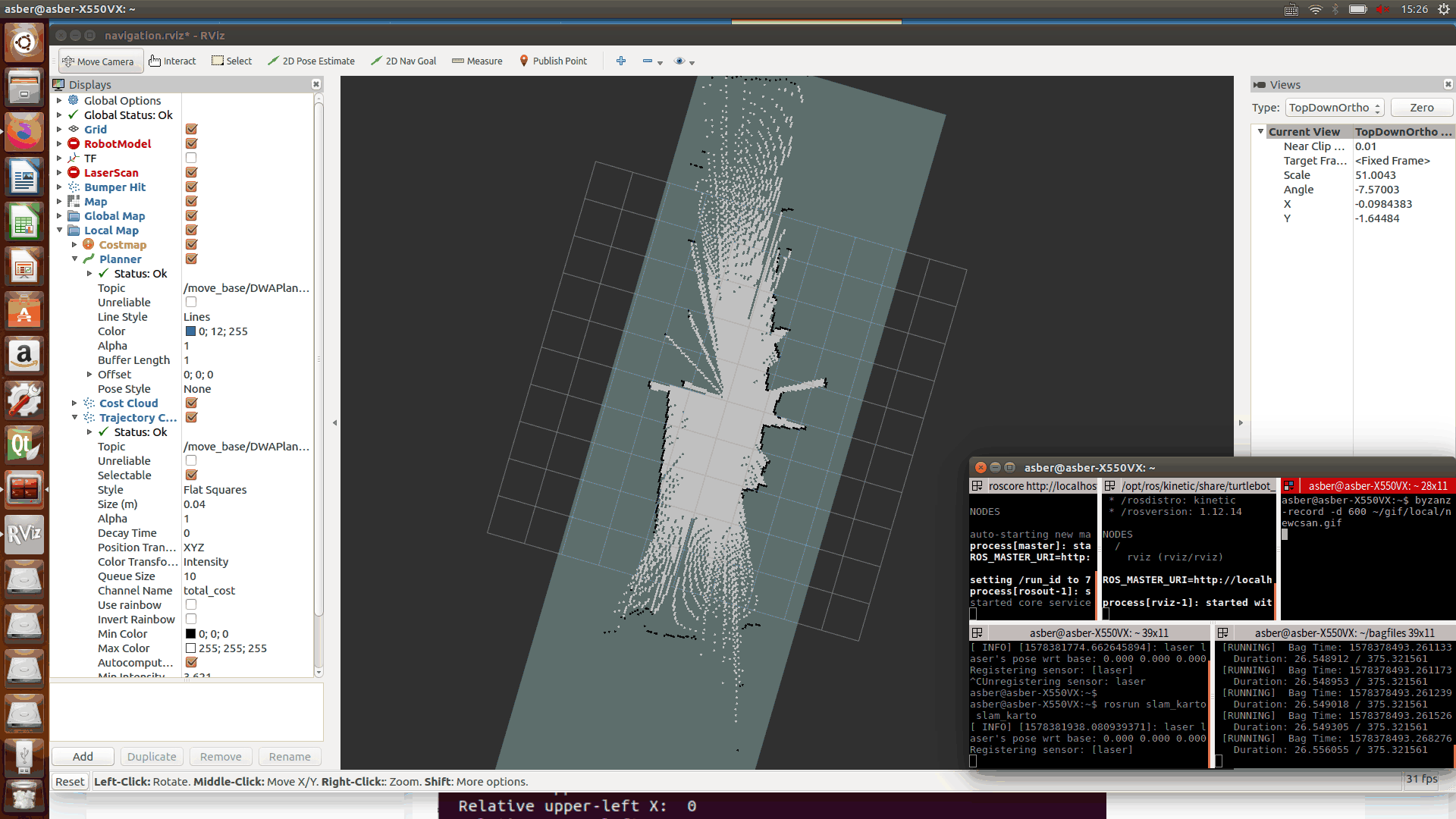
Task: Enable the TF display checkbox
Action: click(191, 158)
